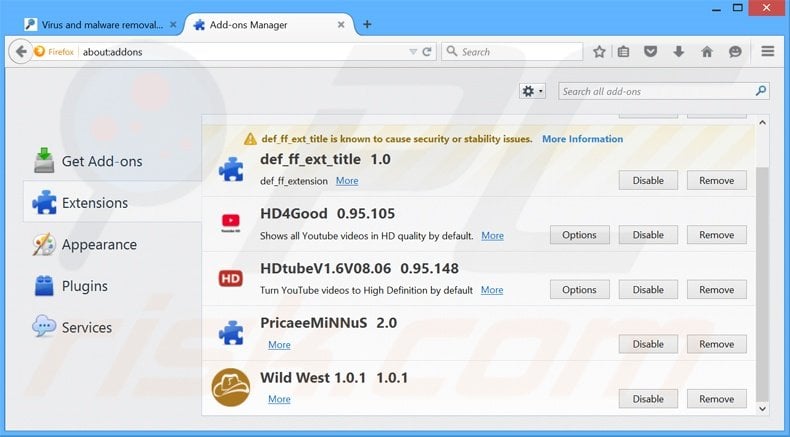
Task: Select the Add-ons Manager tab
Action: (x=268, y=24)
